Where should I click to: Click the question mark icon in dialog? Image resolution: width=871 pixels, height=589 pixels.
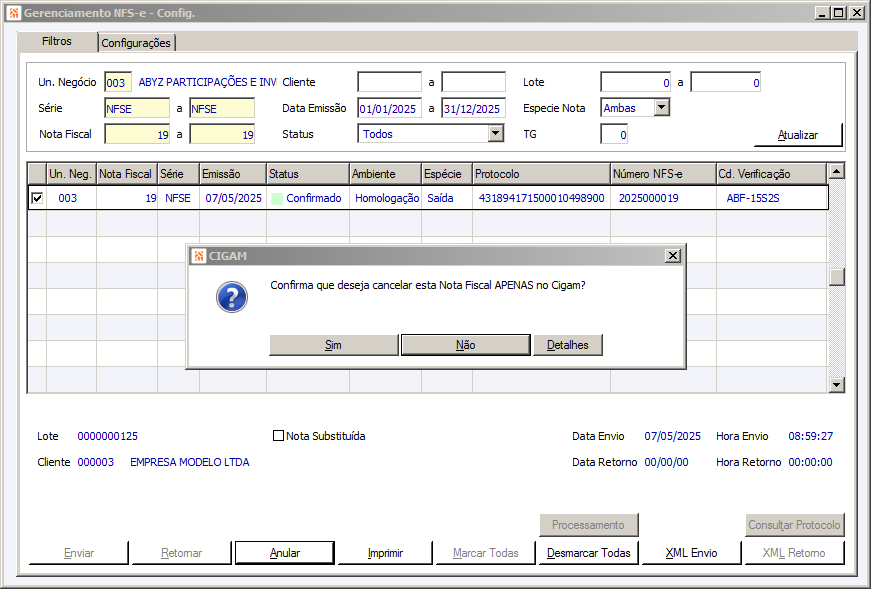click(x=232, y=297)
